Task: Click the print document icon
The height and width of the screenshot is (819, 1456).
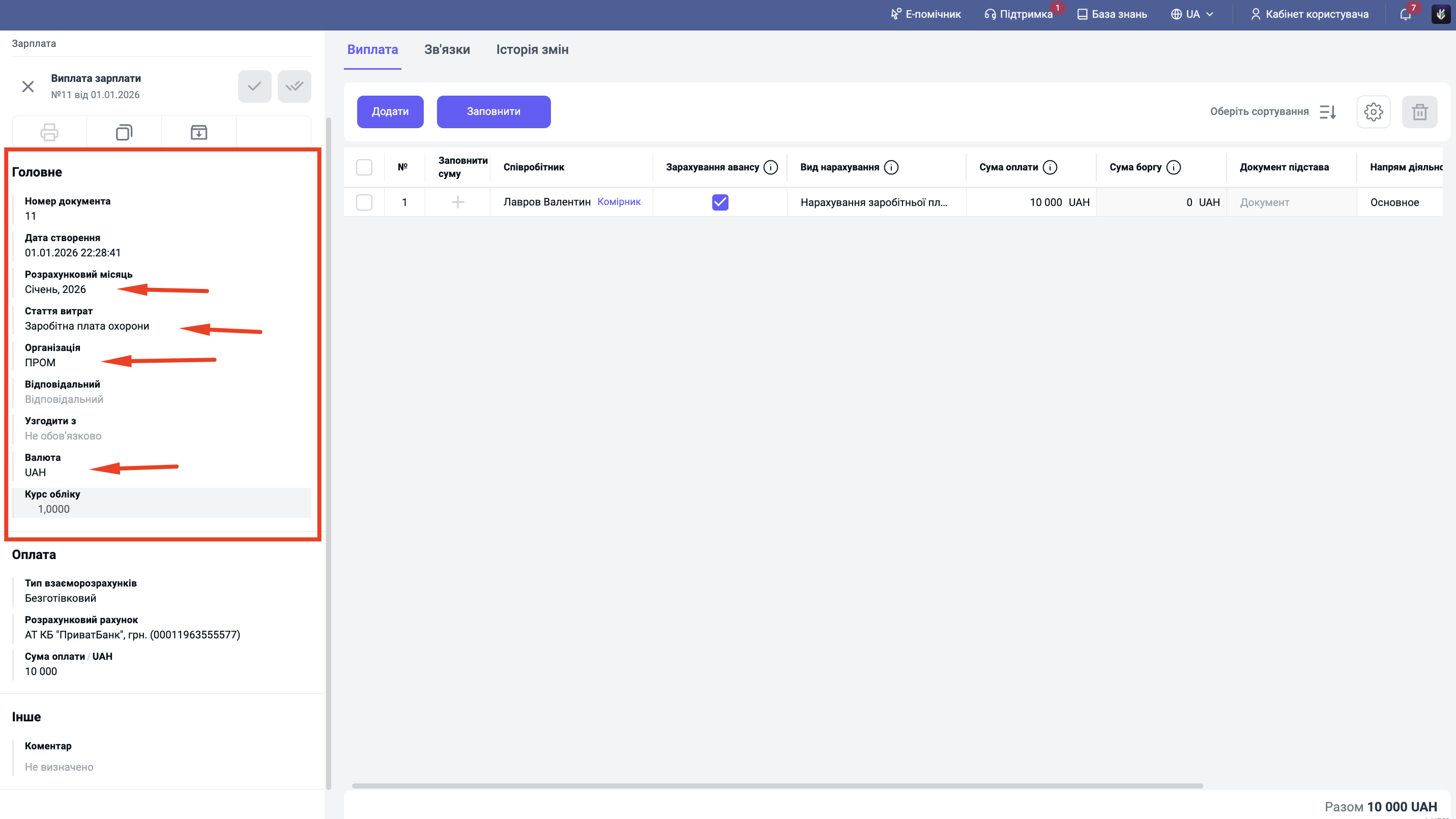Action: [49, 132]
